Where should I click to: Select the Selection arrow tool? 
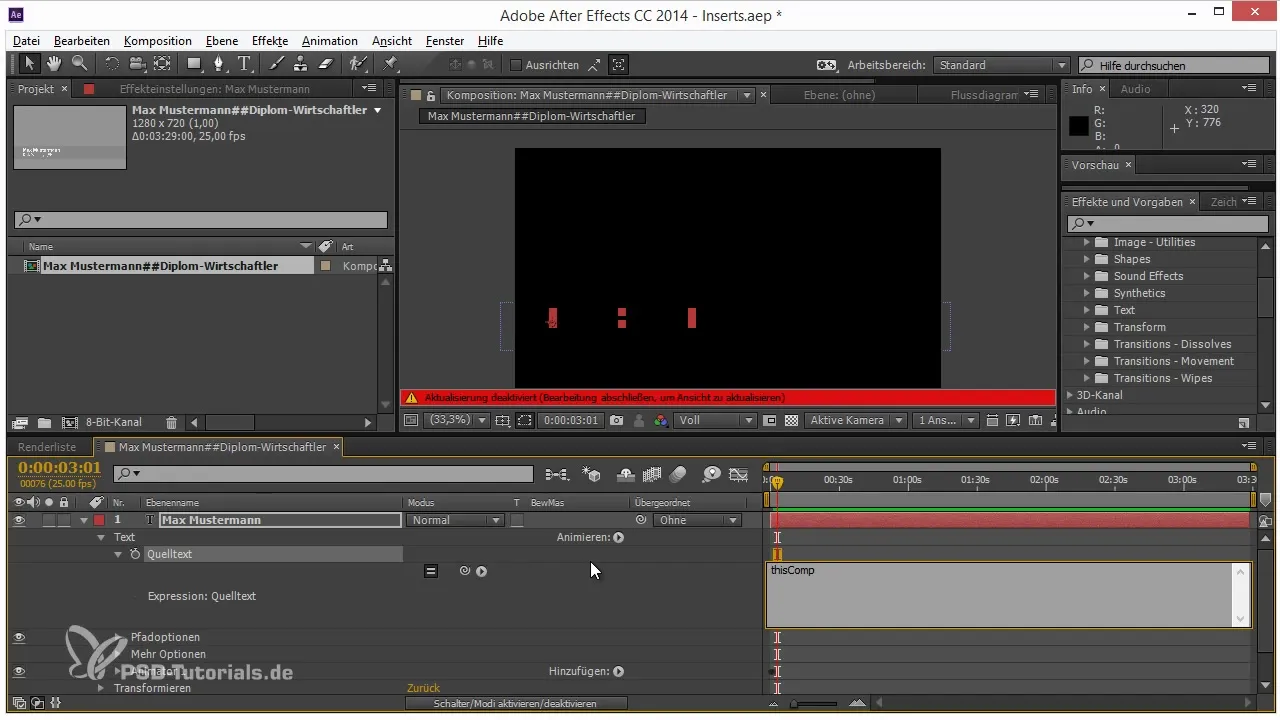30,64
